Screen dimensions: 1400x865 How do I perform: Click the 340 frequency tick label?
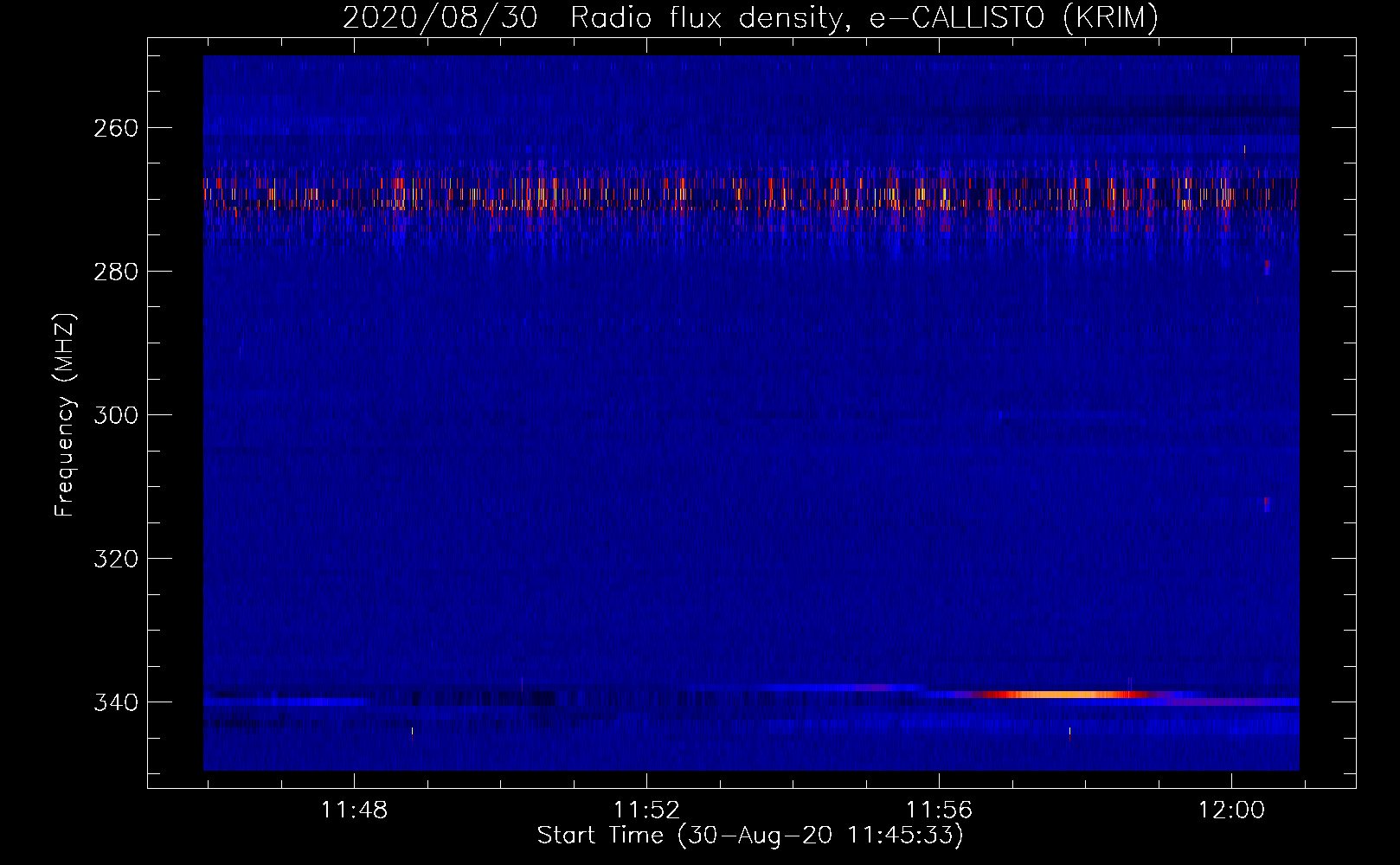116,702
